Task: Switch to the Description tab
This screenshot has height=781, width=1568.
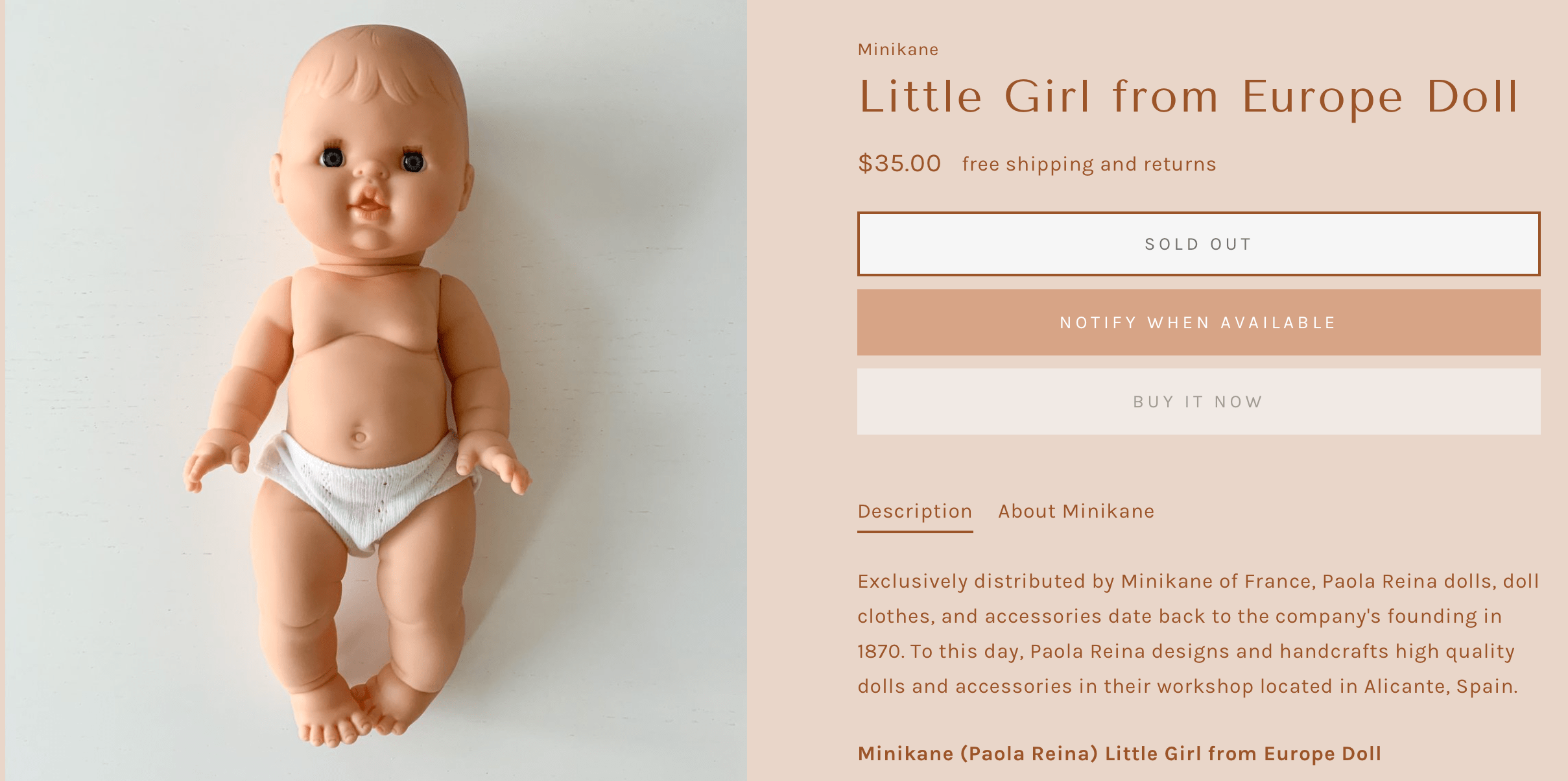Action: (x=915, y=511)
